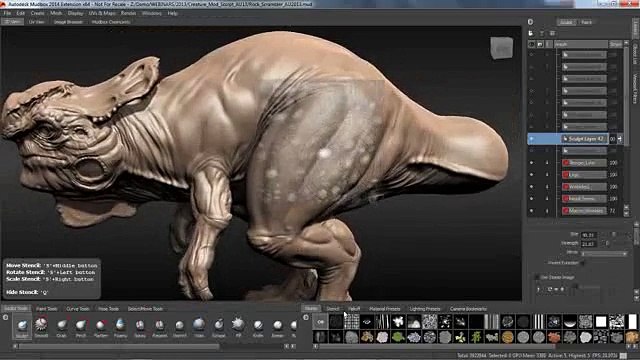Open the Create menu

pyautogui.click(x=38, y=13)
